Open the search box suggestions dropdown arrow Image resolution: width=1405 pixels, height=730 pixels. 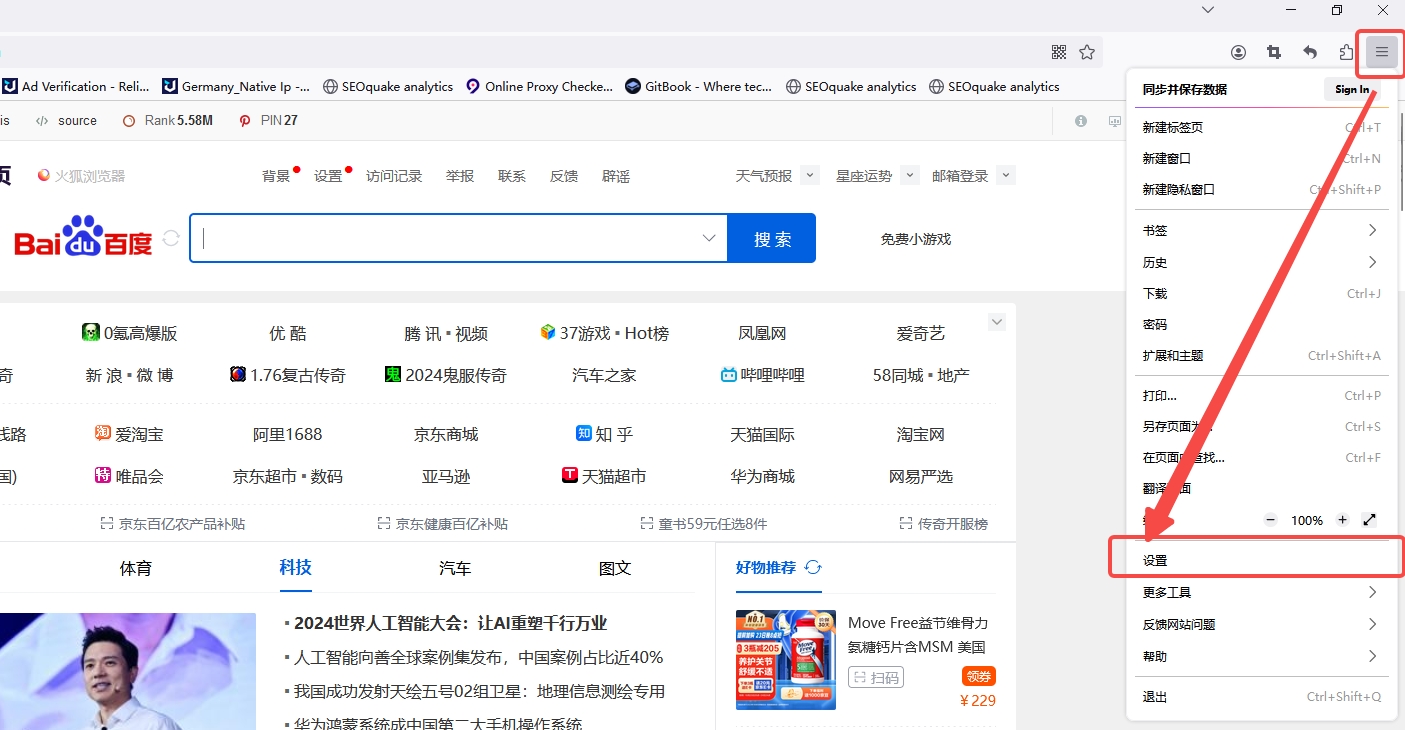click(709, 238)
